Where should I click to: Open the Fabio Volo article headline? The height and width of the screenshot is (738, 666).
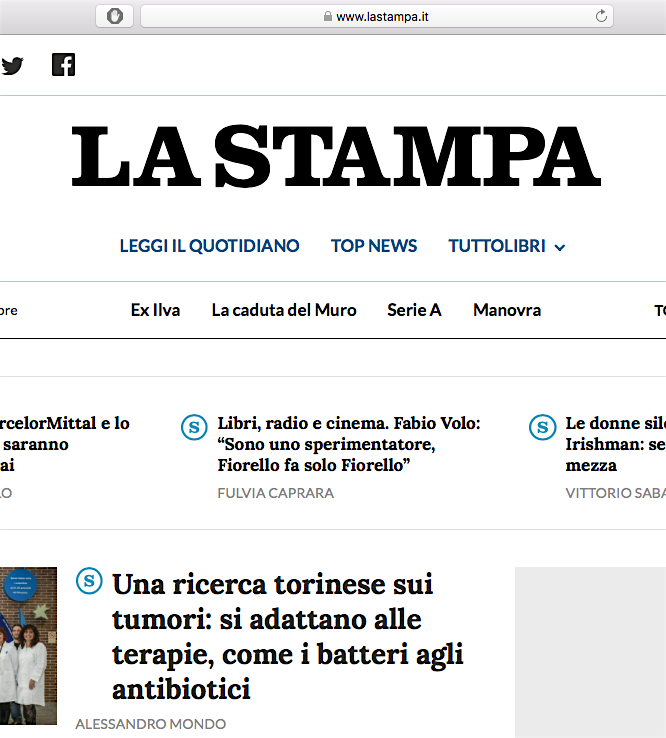pos(349,444)
